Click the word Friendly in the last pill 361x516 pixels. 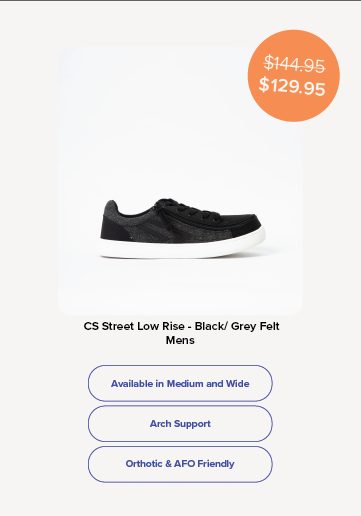[216, 464]
